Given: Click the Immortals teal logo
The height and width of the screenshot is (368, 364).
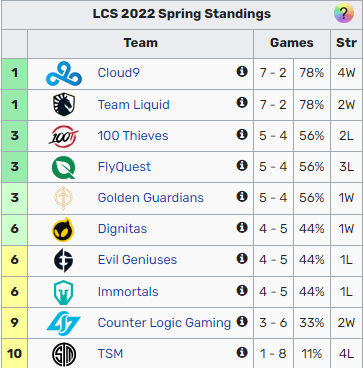Looking at the screenshot, I should (x=64, y=292).
